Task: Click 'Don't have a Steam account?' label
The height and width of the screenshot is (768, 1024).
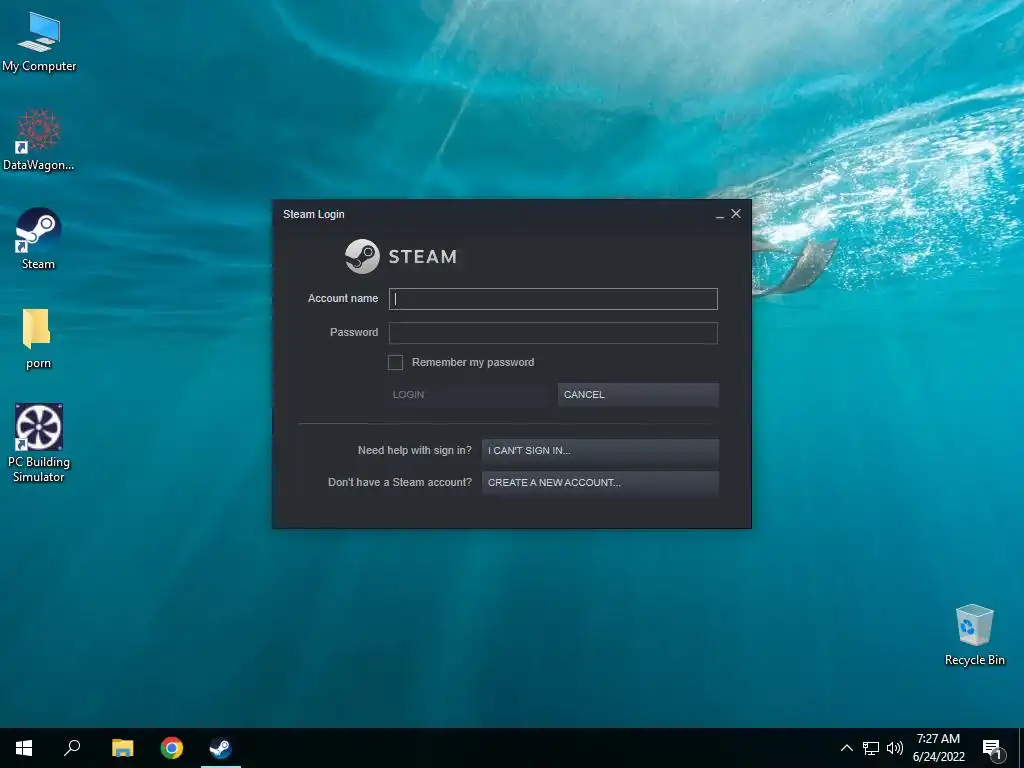Action: click(400, 482)
